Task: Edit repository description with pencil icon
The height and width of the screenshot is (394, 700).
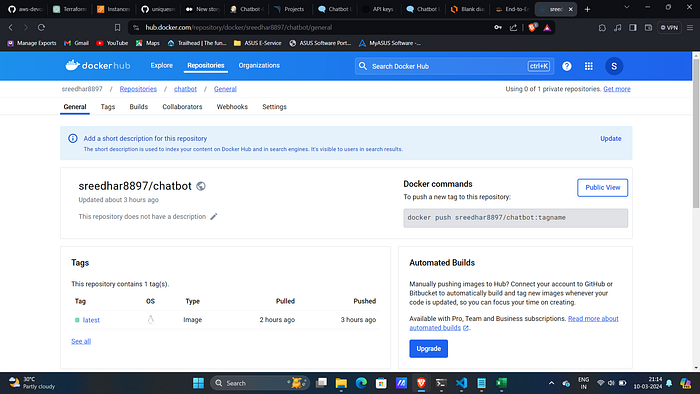Action: coord(214,216)
